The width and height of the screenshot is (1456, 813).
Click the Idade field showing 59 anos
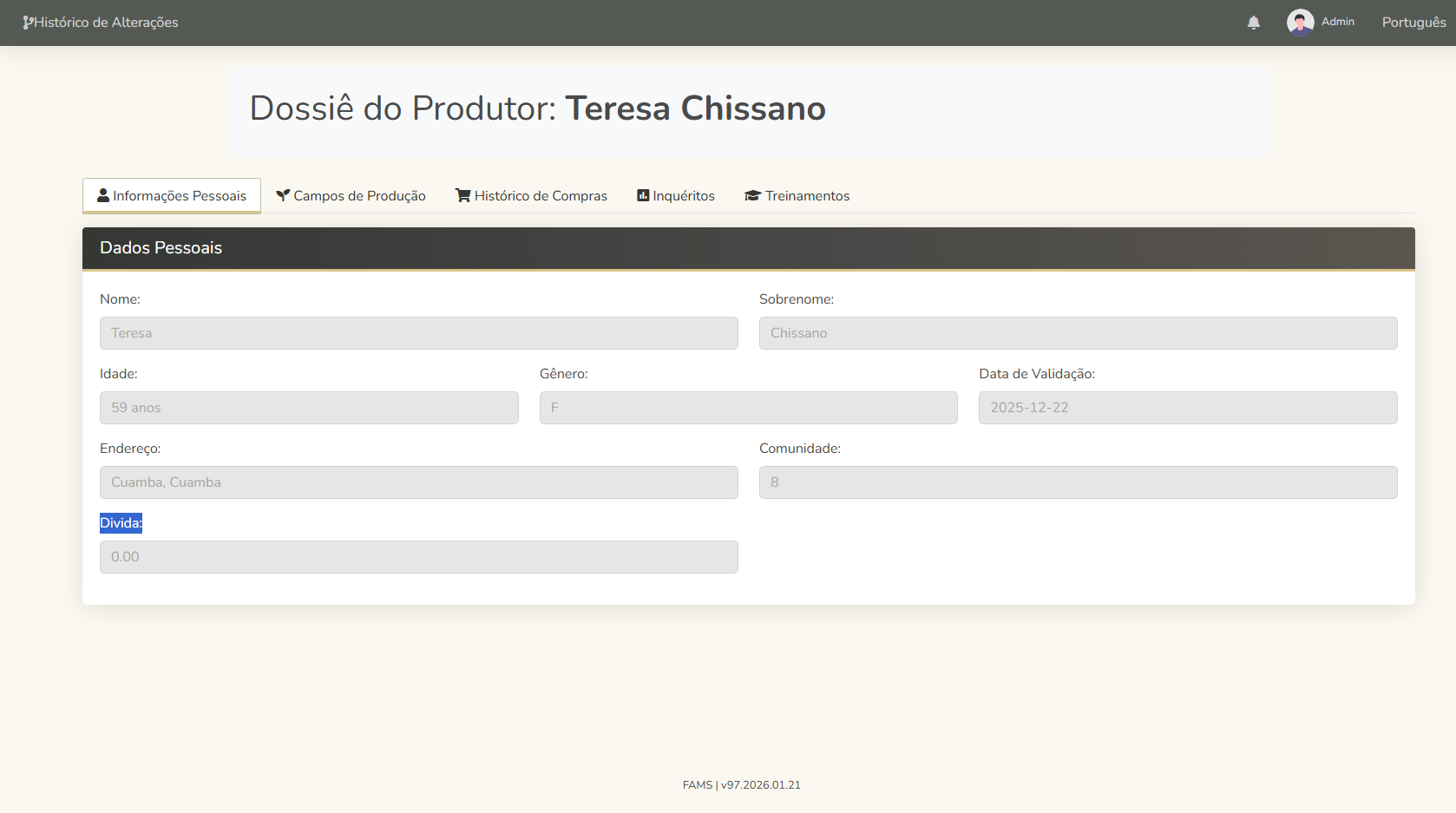[x=309, y=408]
